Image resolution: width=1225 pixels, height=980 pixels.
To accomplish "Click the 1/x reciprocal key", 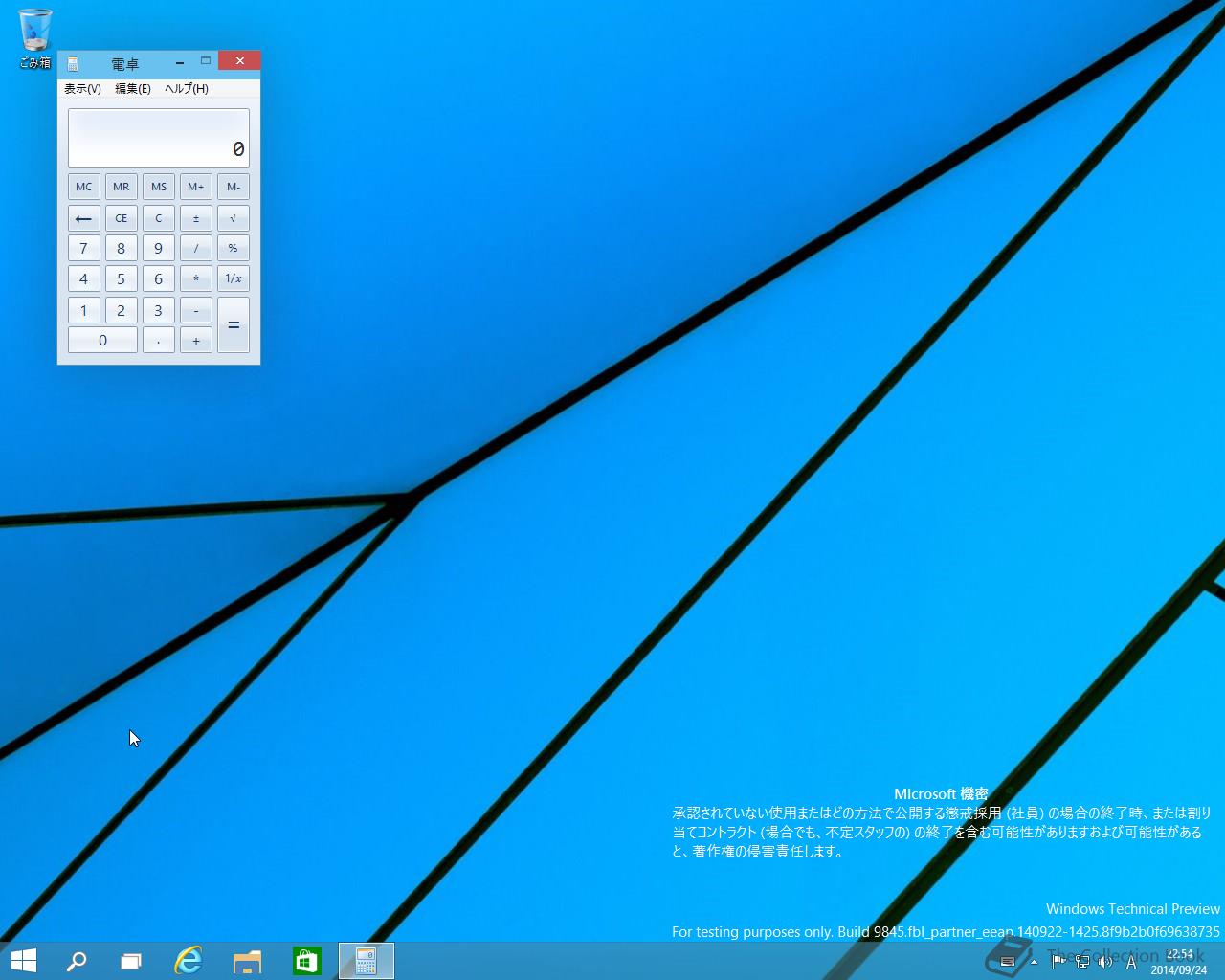I will 234,279.
